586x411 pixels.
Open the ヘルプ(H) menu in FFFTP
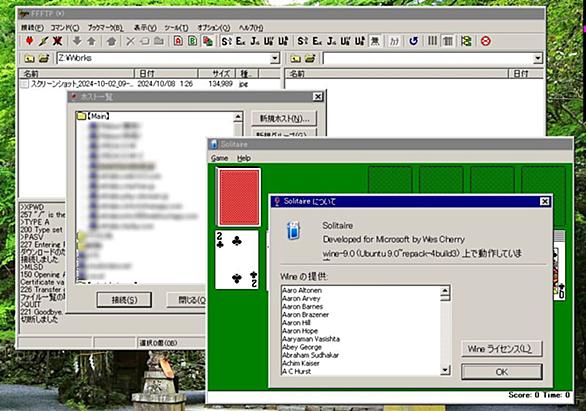point(251,28)
